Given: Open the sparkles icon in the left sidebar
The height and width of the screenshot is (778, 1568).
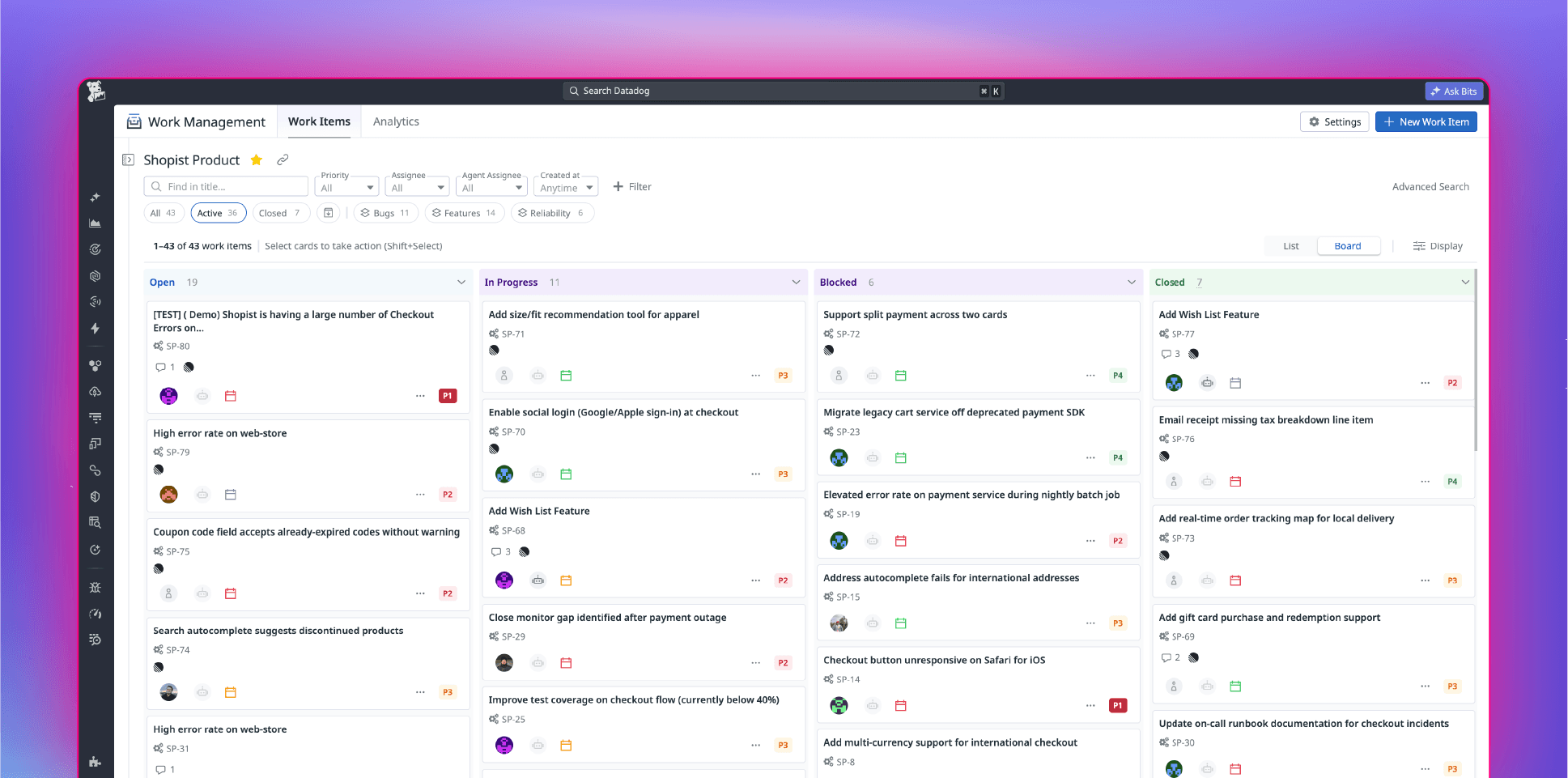Looking at the screenshot, I should tap(96, 197).
